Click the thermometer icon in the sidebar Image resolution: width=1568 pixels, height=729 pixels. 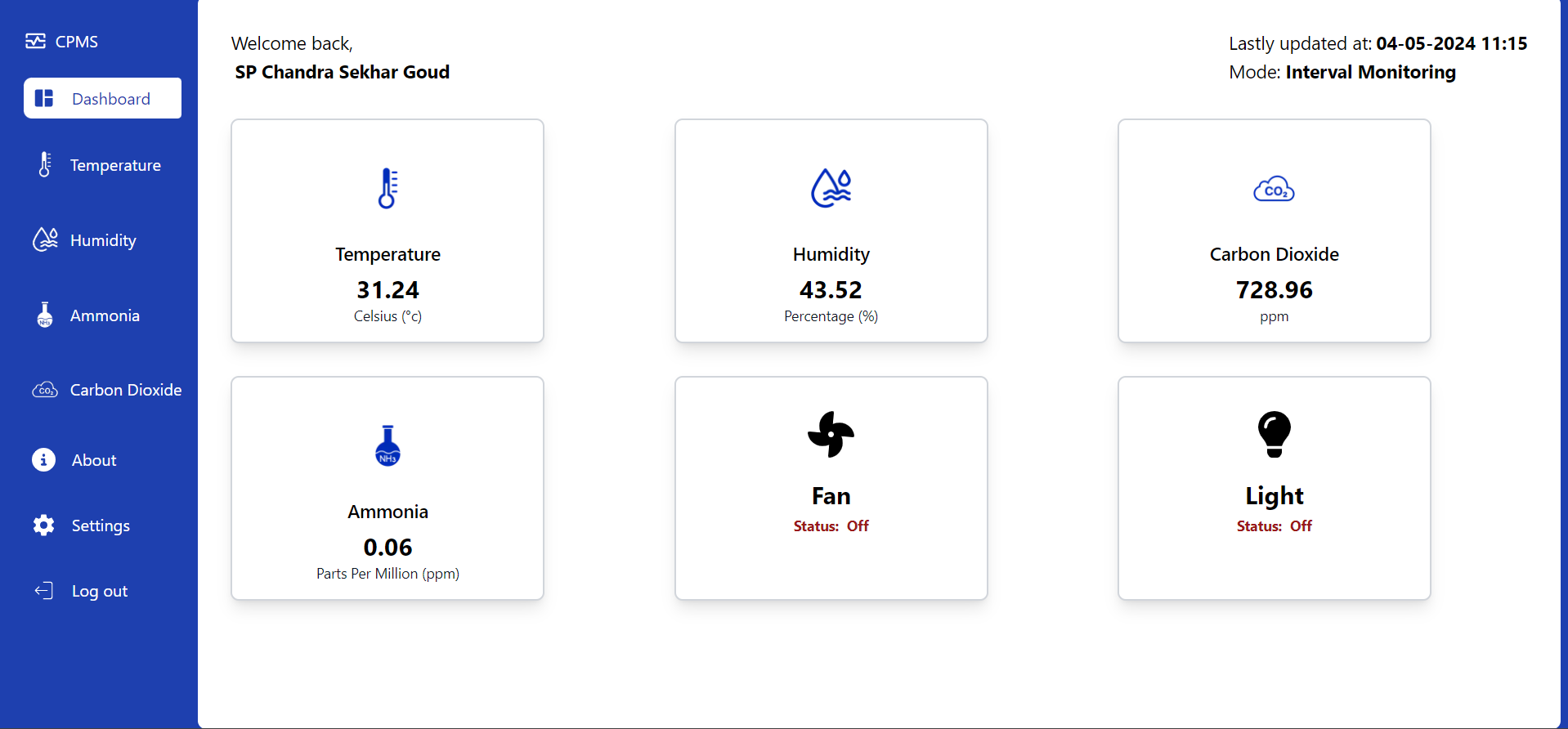45,164
